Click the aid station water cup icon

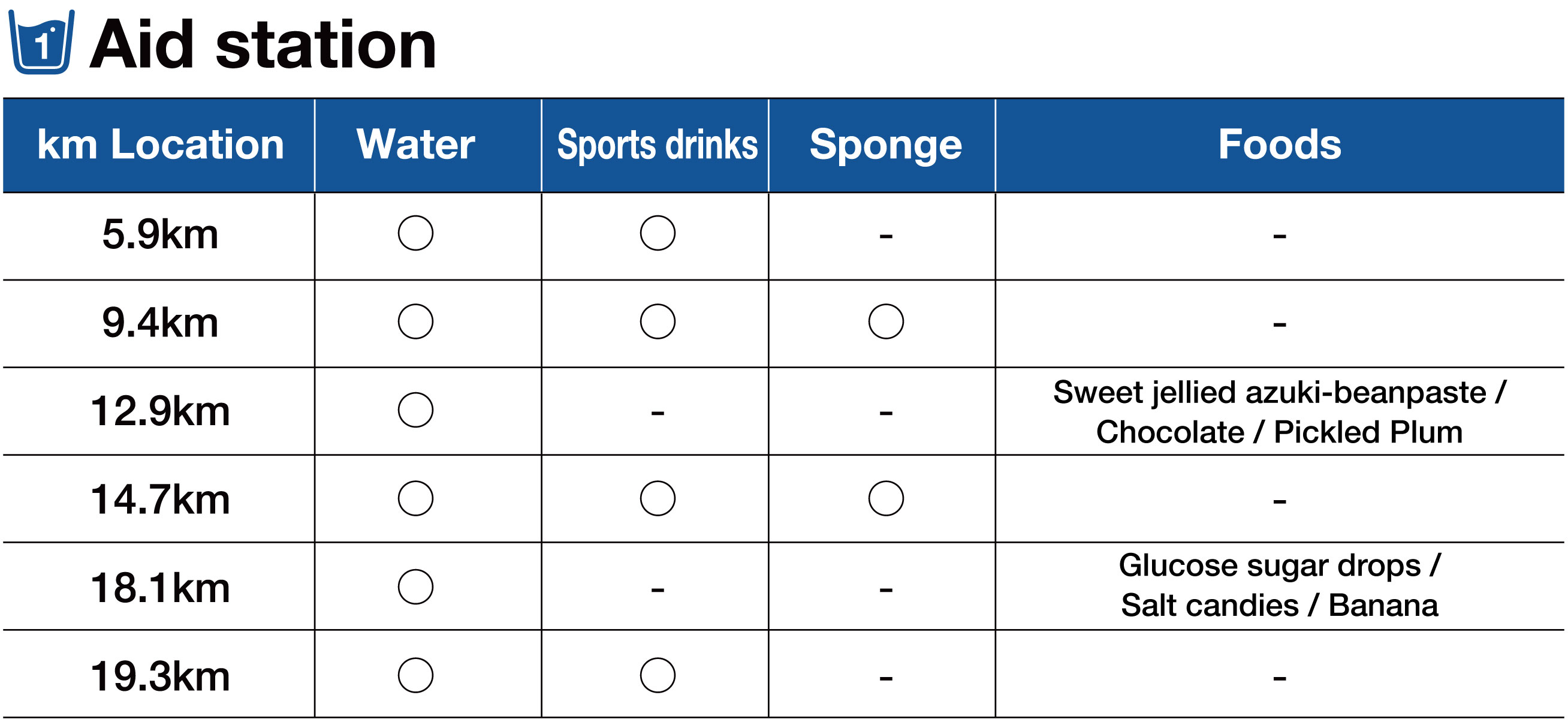[x=41, y=43]
